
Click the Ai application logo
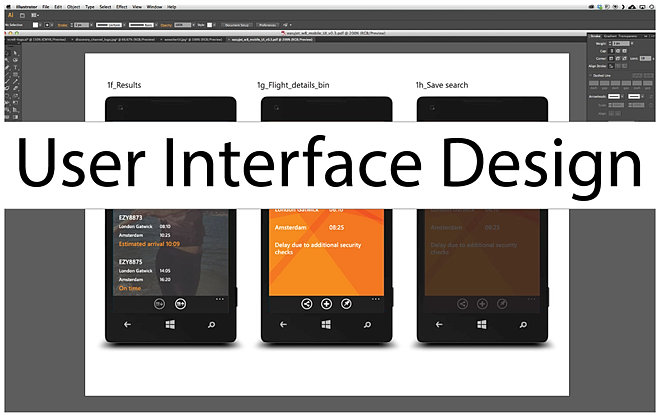11,15
